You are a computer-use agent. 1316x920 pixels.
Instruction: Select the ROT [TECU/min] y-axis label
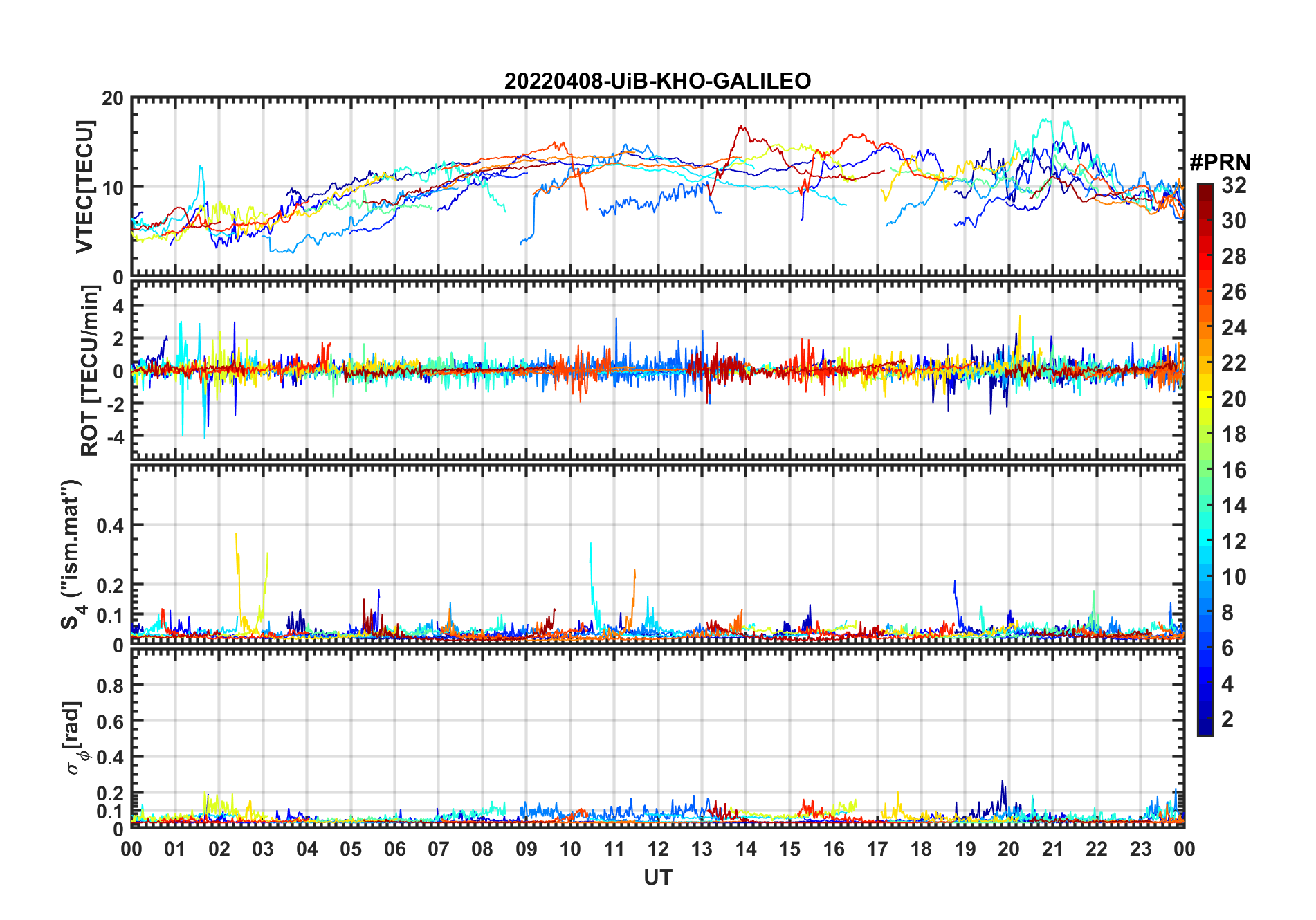(x=90, y=371)
